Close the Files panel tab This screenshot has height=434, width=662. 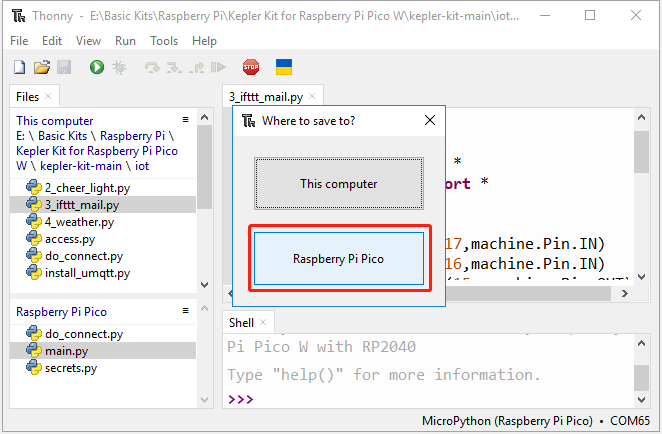tap(48, 96)
